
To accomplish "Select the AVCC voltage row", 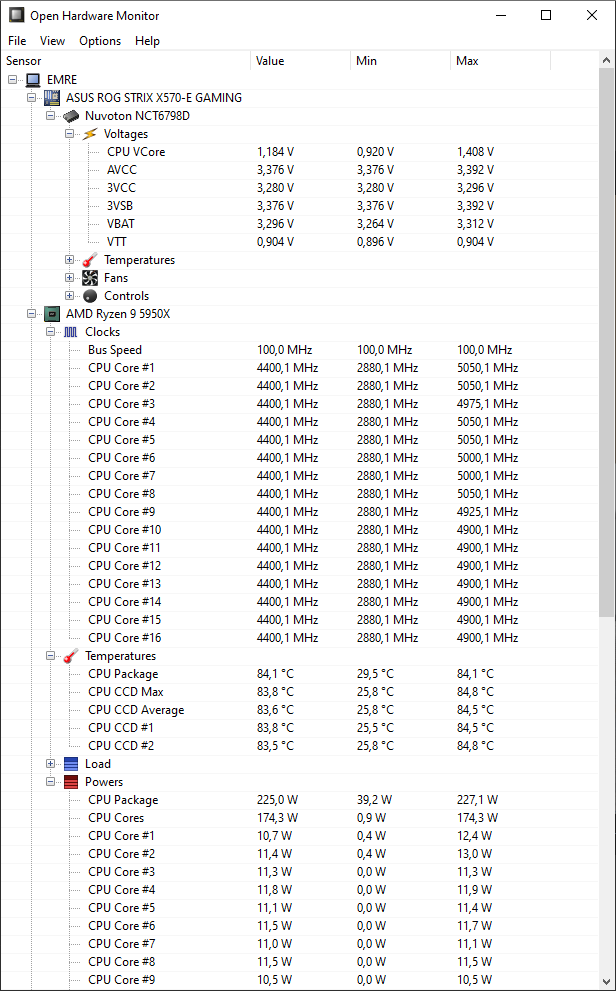I will (x=299, y=170).
